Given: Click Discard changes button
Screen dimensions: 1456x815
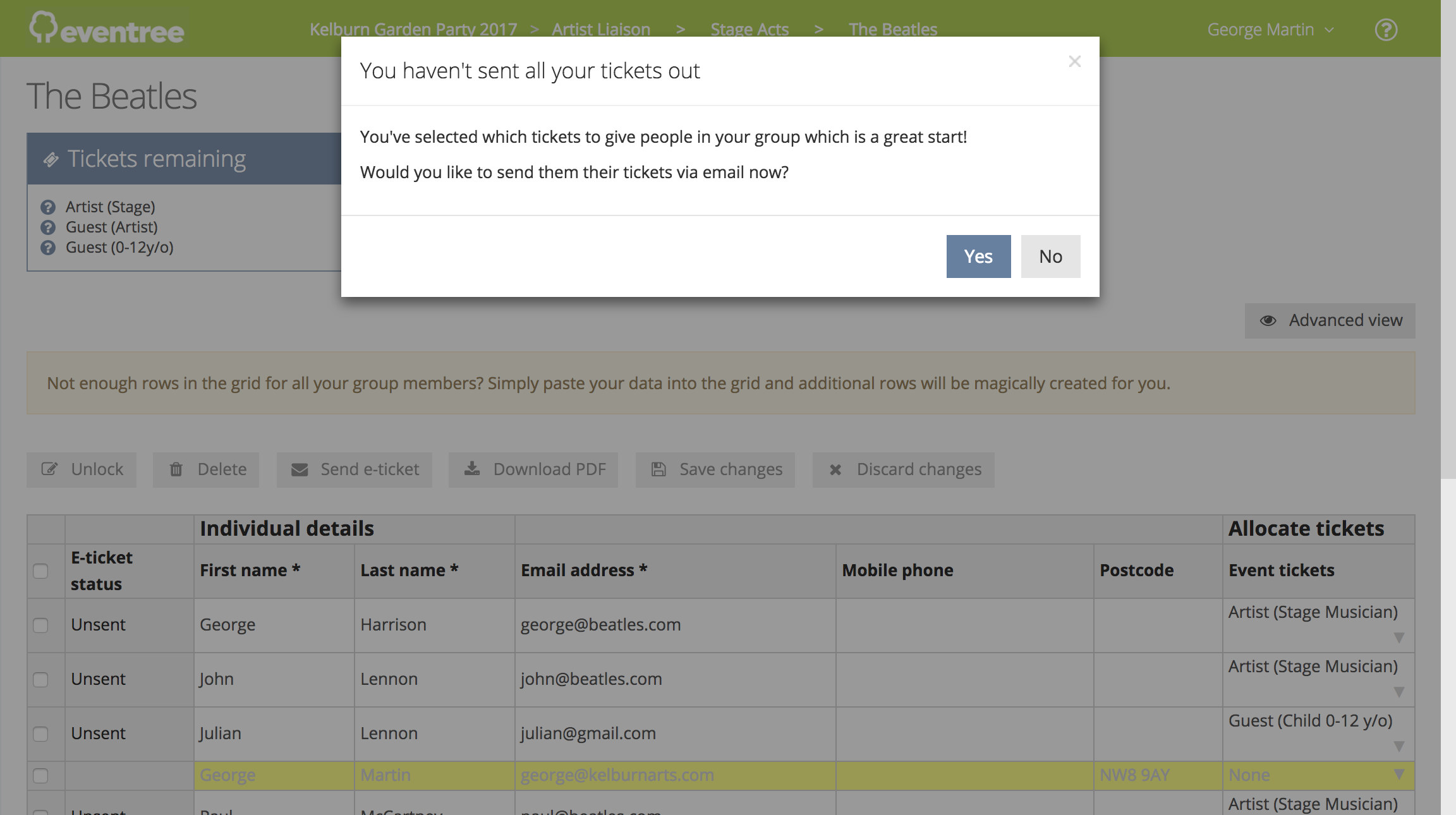Looking at the screenshot, I should [x=904, y=469].
